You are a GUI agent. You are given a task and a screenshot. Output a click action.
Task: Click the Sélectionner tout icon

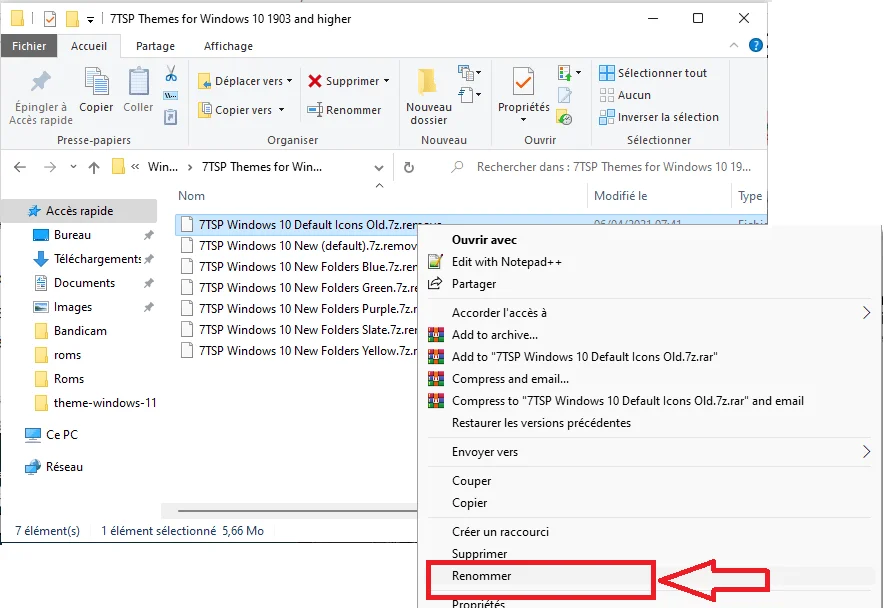[x=608, y=72]
